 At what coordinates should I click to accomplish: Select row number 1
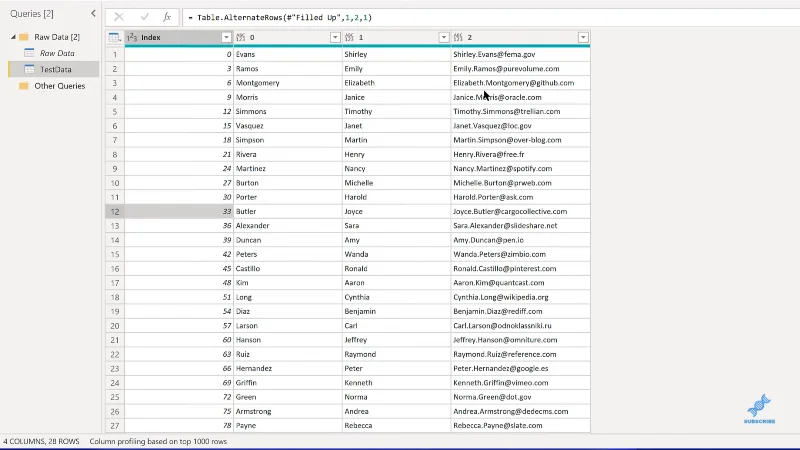point(115,54)
